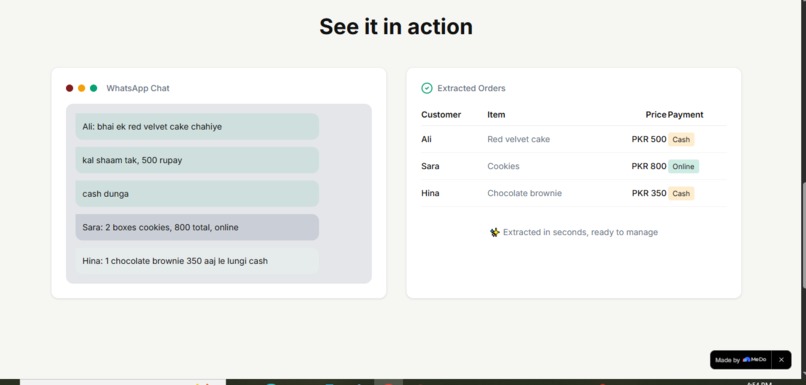Close the 'Made by' badge
This screenshot has height=385, width=806.
point(781,360)
